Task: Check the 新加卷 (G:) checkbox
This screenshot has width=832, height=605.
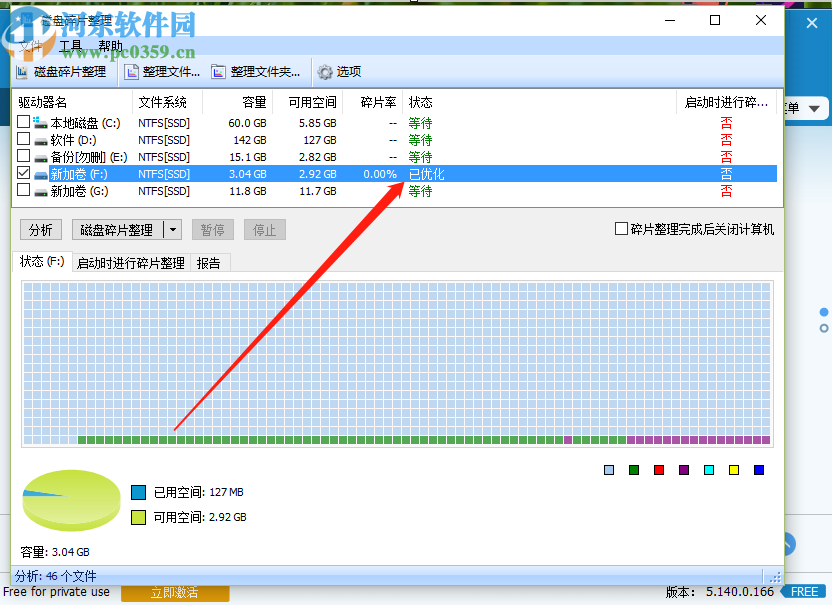Action: (23, 190)
